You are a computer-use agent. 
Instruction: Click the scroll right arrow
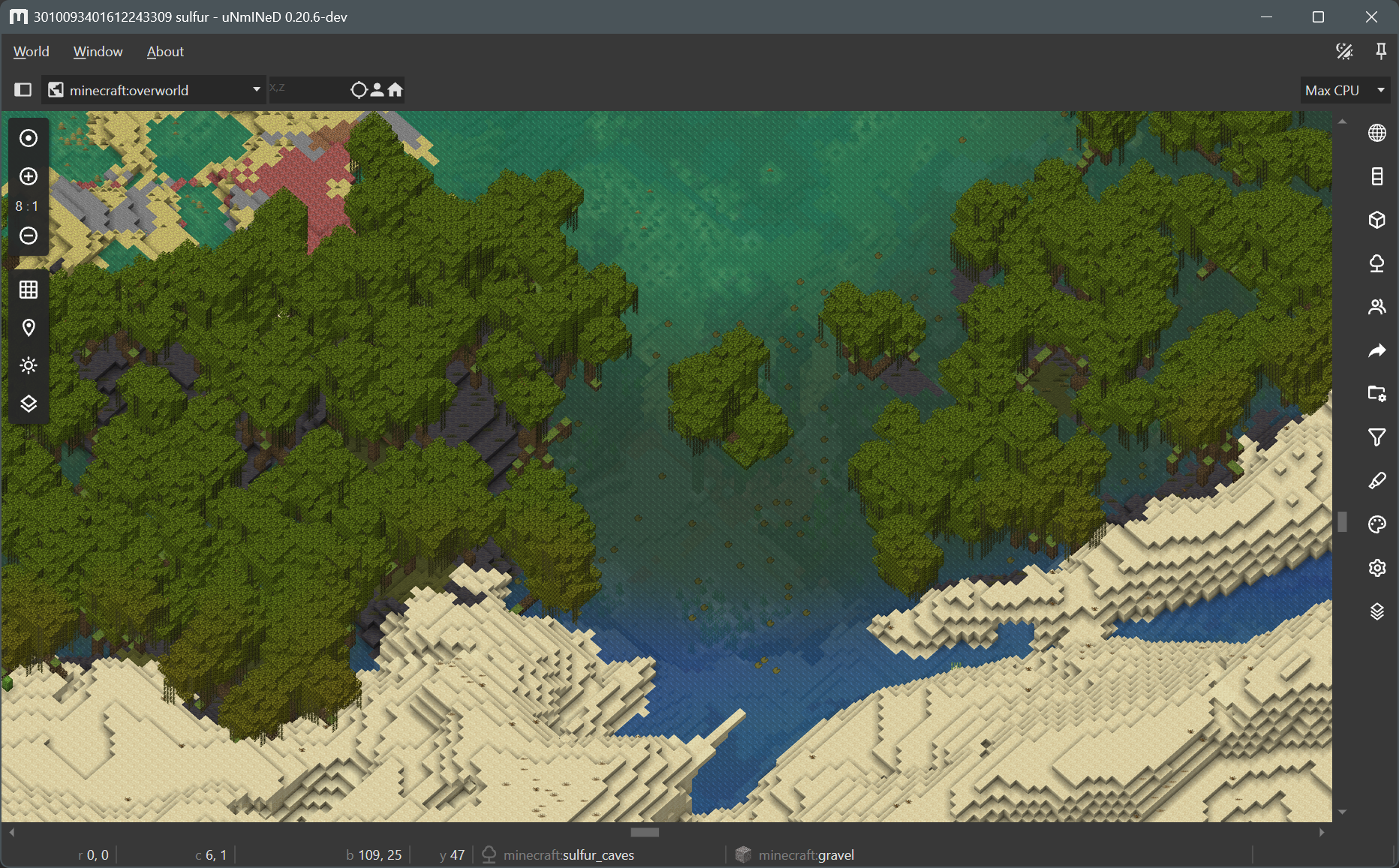1322,832
